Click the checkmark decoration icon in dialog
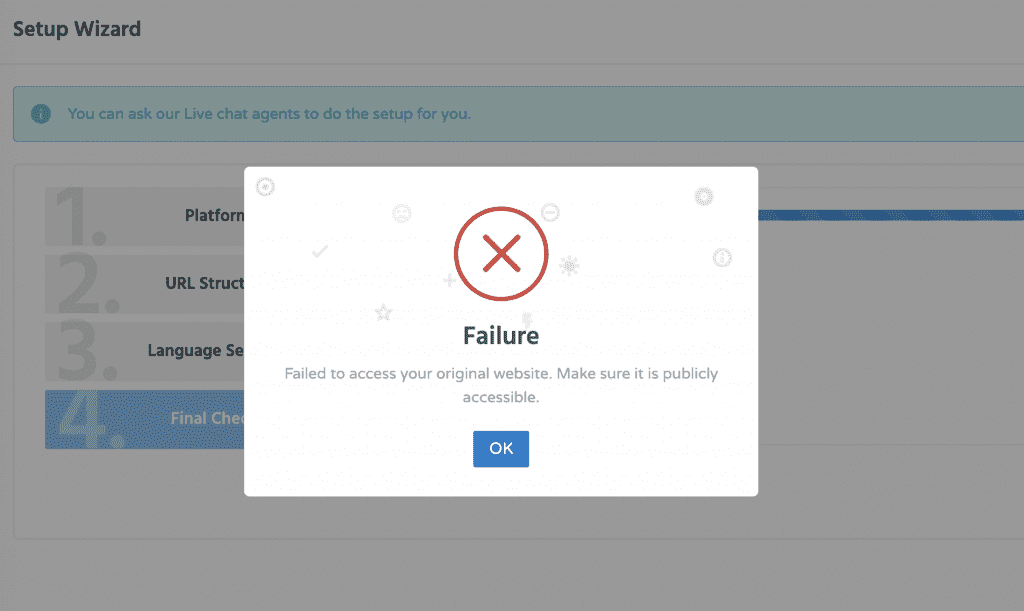Viewport: 1024px width, 611px height. [319, 251]
